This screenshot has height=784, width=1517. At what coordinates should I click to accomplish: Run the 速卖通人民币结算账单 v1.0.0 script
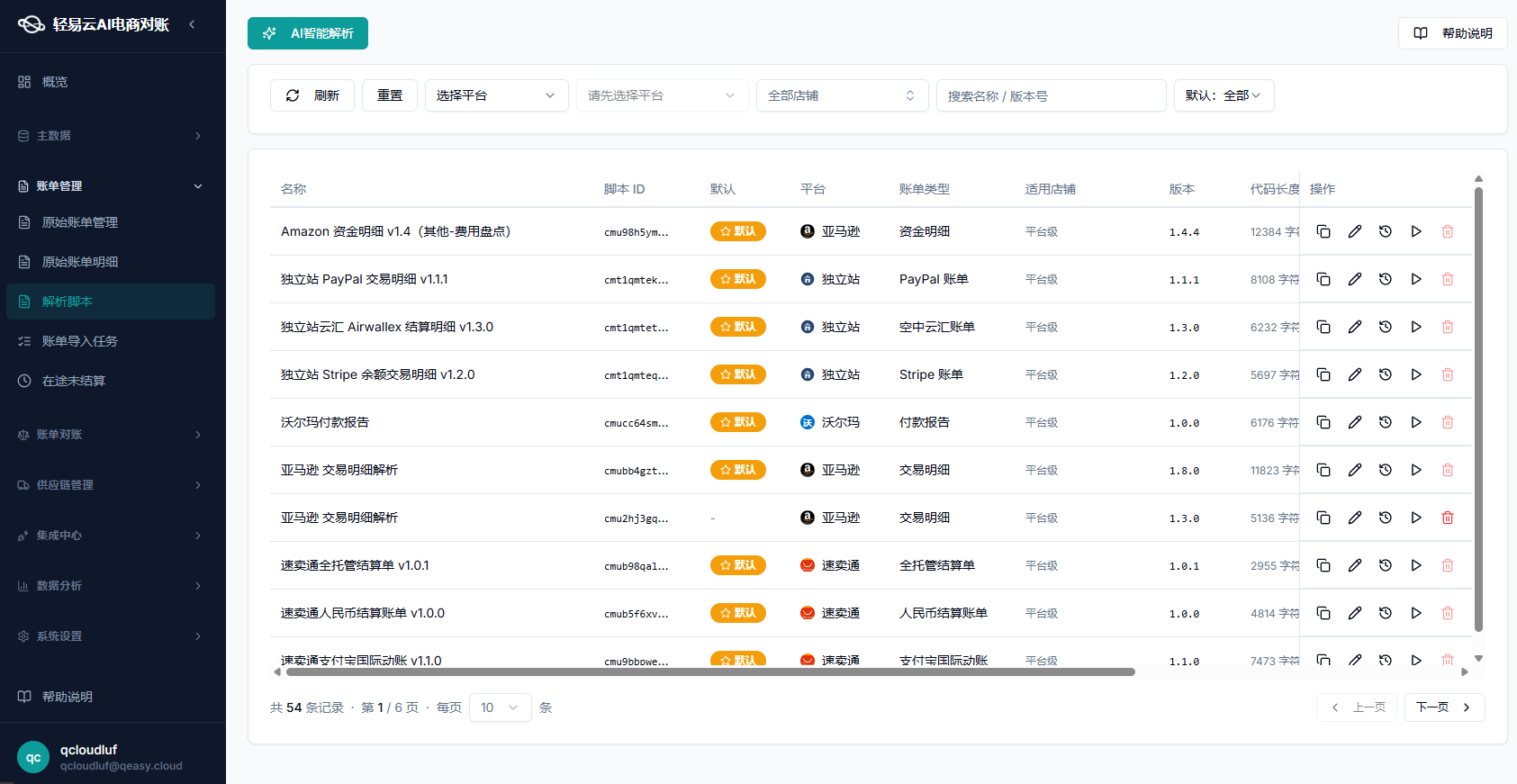(1416, 613)
